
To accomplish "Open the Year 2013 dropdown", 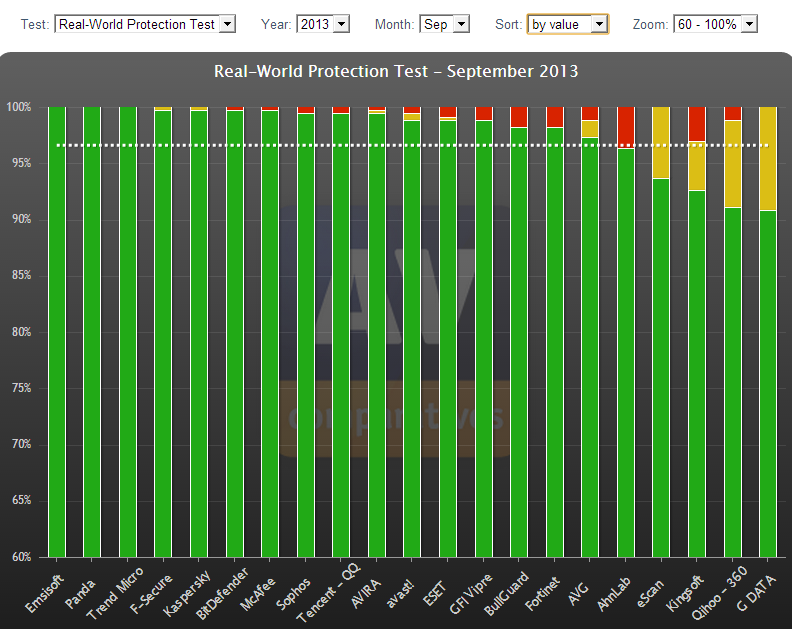I will point(323,24).
